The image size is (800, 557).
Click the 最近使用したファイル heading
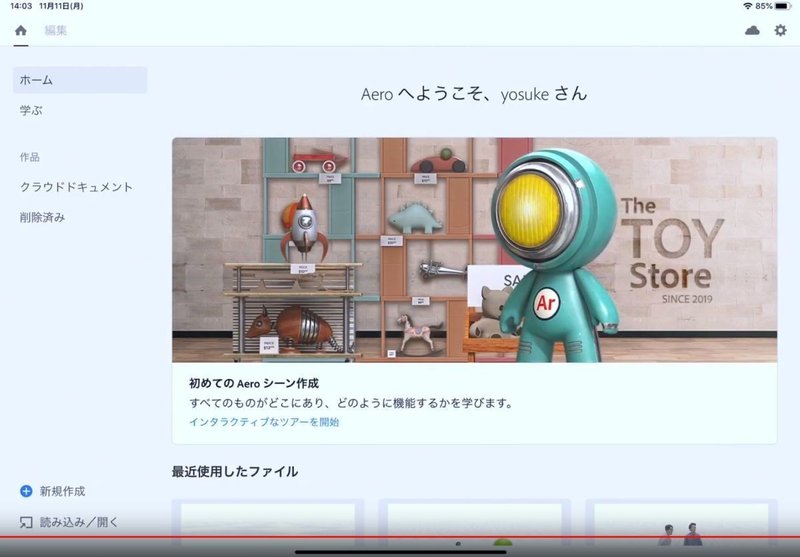[x=235, y=471]
